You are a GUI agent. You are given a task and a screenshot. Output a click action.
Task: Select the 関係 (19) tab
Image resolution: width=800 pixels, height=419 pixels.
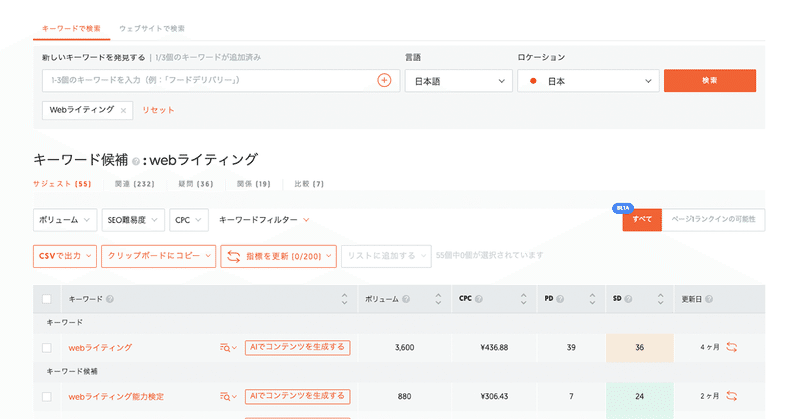click(x=254, y=184)
